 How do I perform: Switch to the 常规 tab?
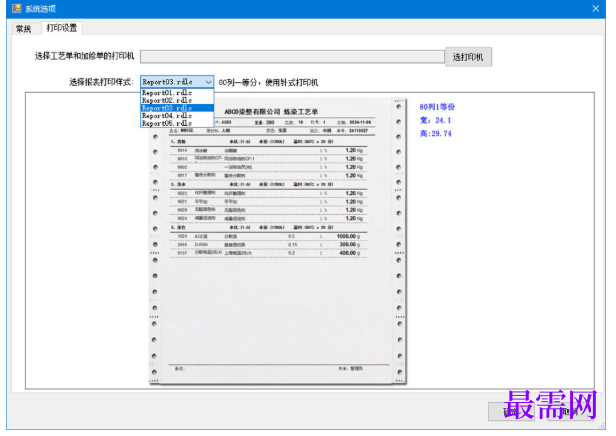point(23,29)
